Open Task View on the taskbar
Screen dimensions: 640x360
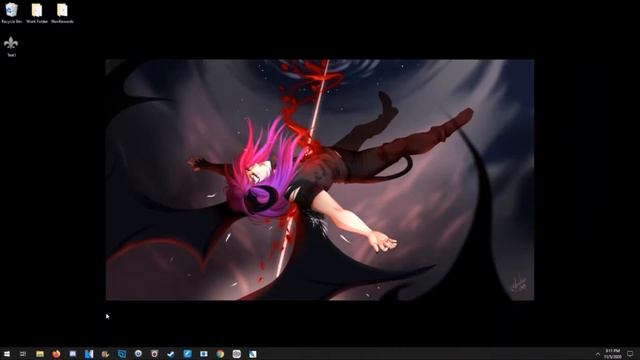(23, 354)
